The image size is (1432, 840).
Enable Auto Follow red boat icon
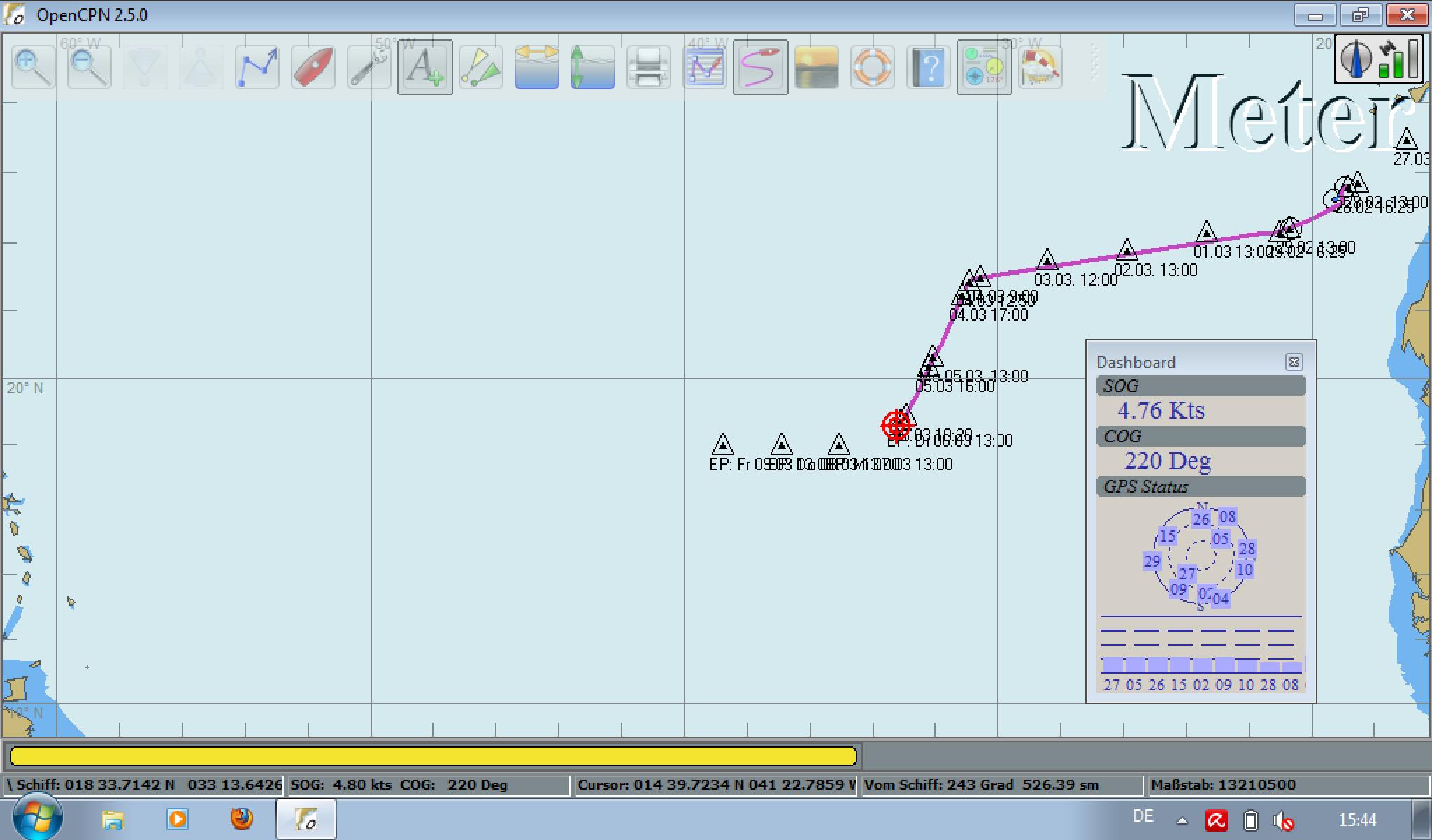pos(313,67)
